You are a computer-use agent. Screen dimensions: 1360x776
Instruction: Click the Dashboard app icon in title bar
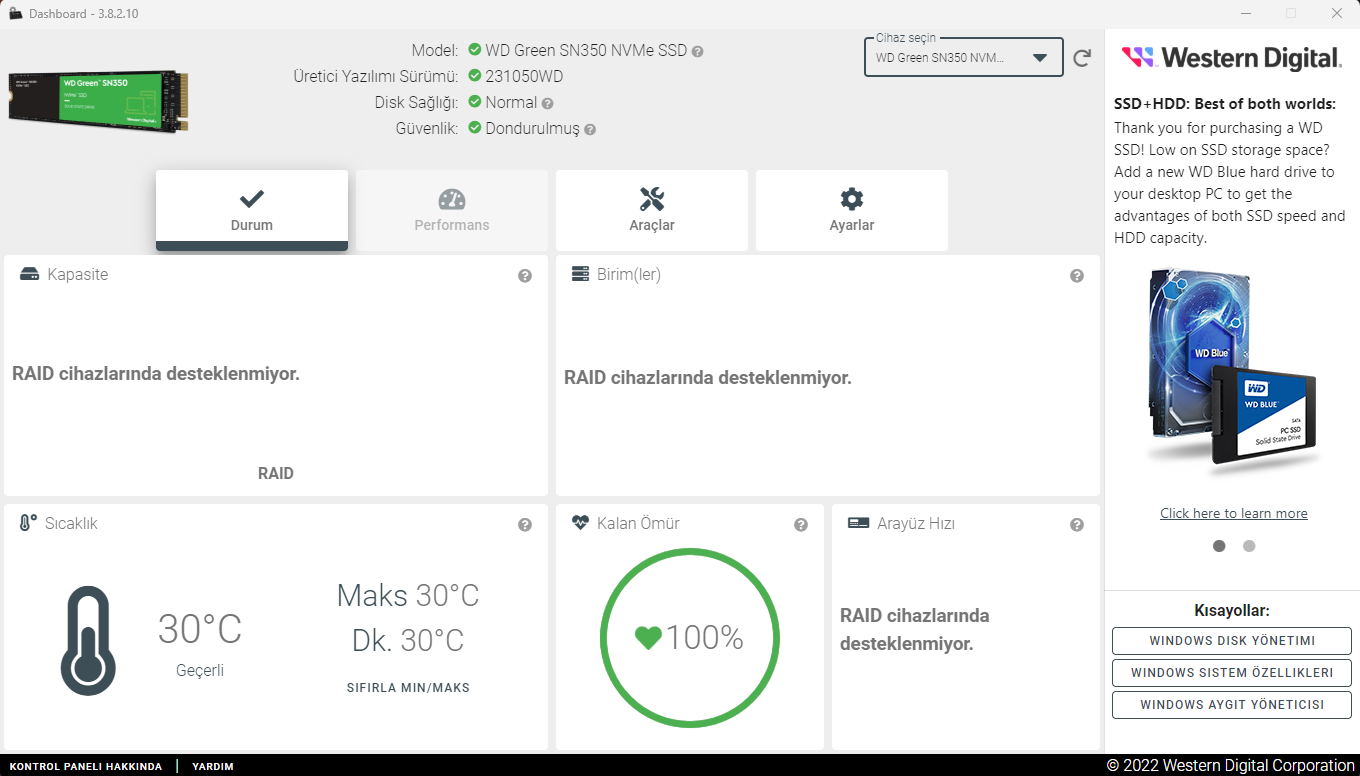pyautogui.click(x=15, y=13)
